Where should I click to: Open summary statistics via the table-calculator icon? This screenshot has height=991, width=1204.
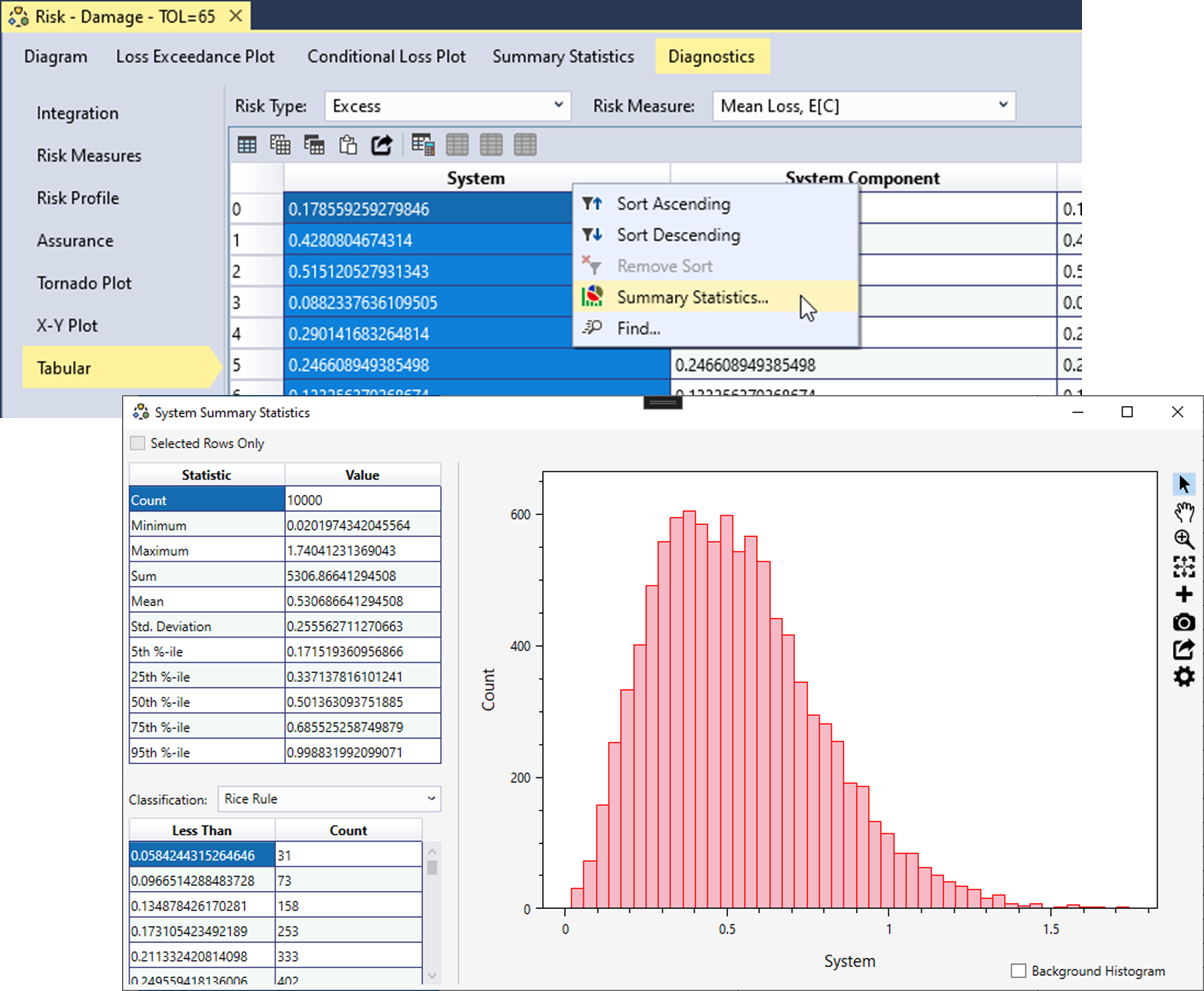[423, 144]
